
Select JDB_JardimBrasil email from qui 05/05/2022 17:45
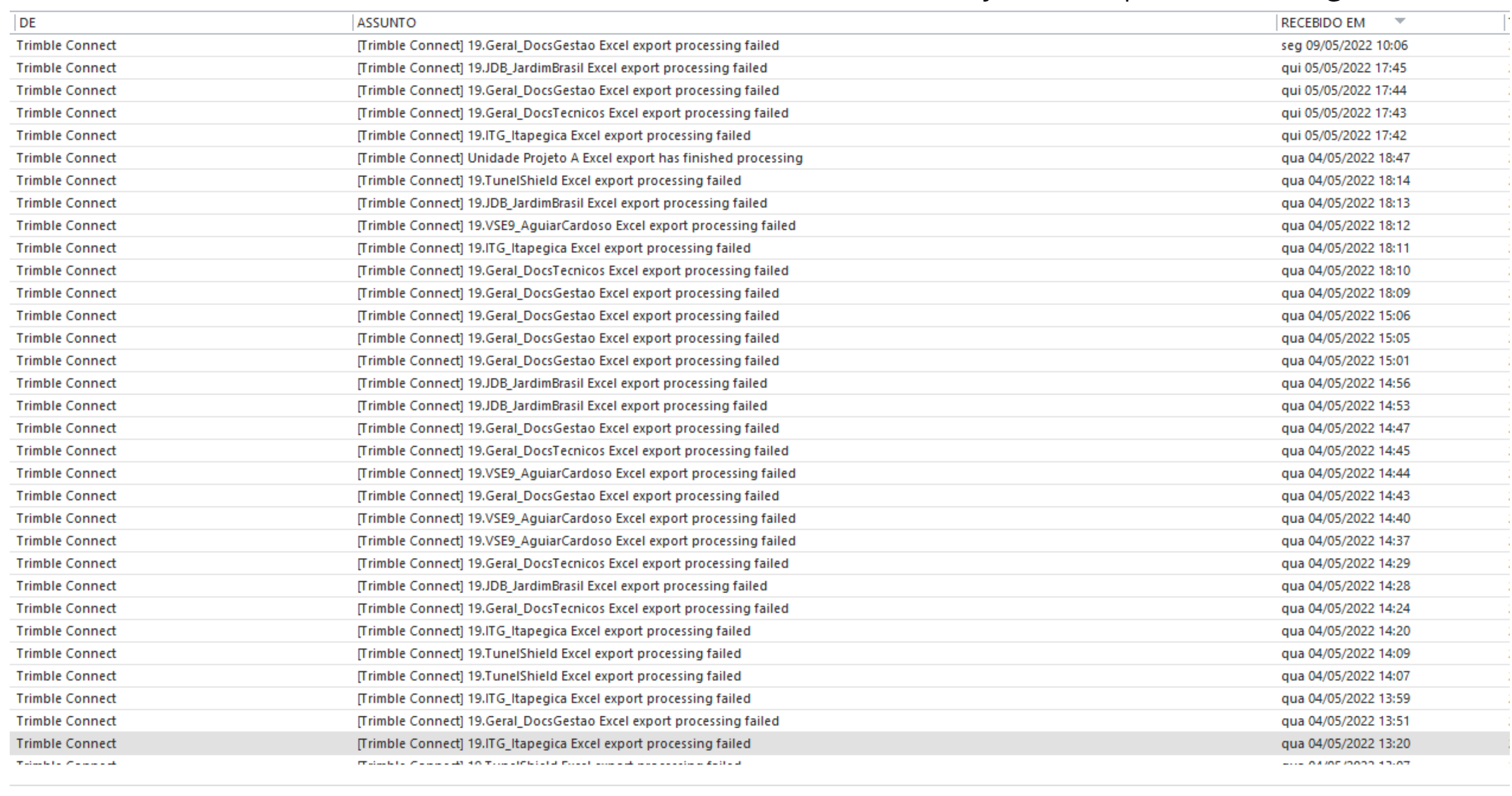pos(759,68)
